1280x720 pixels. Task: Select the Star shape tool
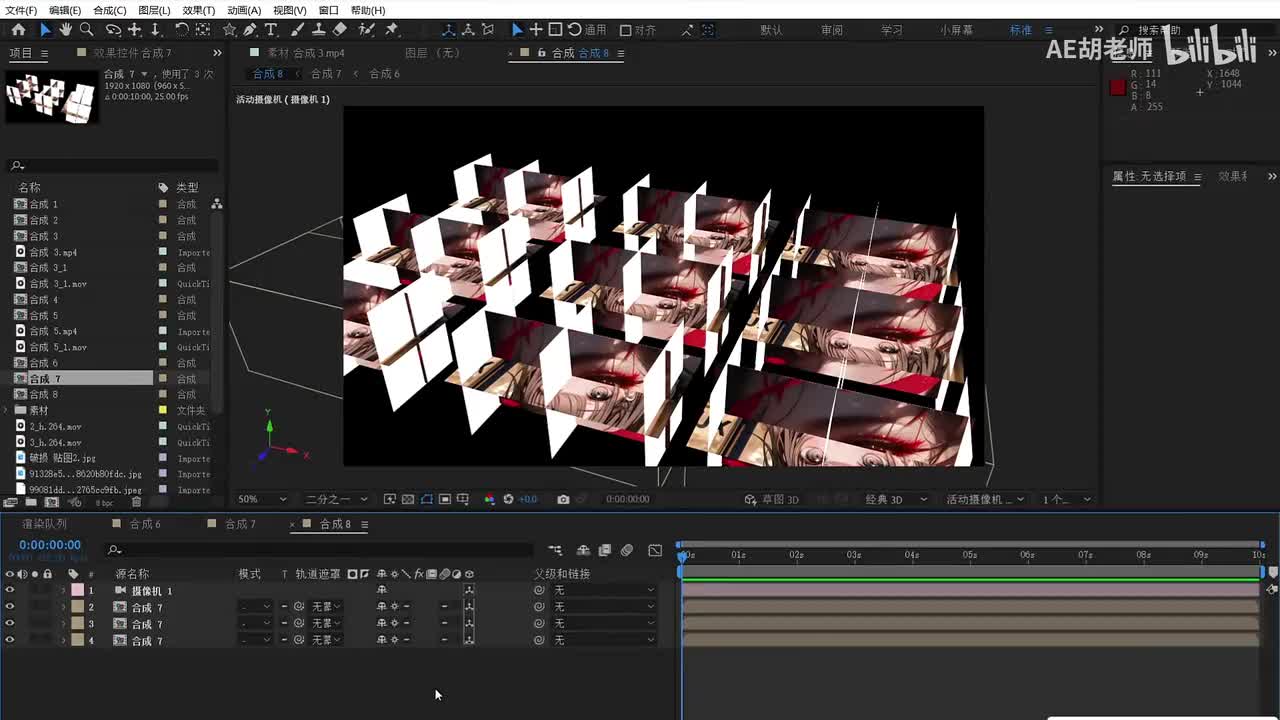[x=230, y=30]
